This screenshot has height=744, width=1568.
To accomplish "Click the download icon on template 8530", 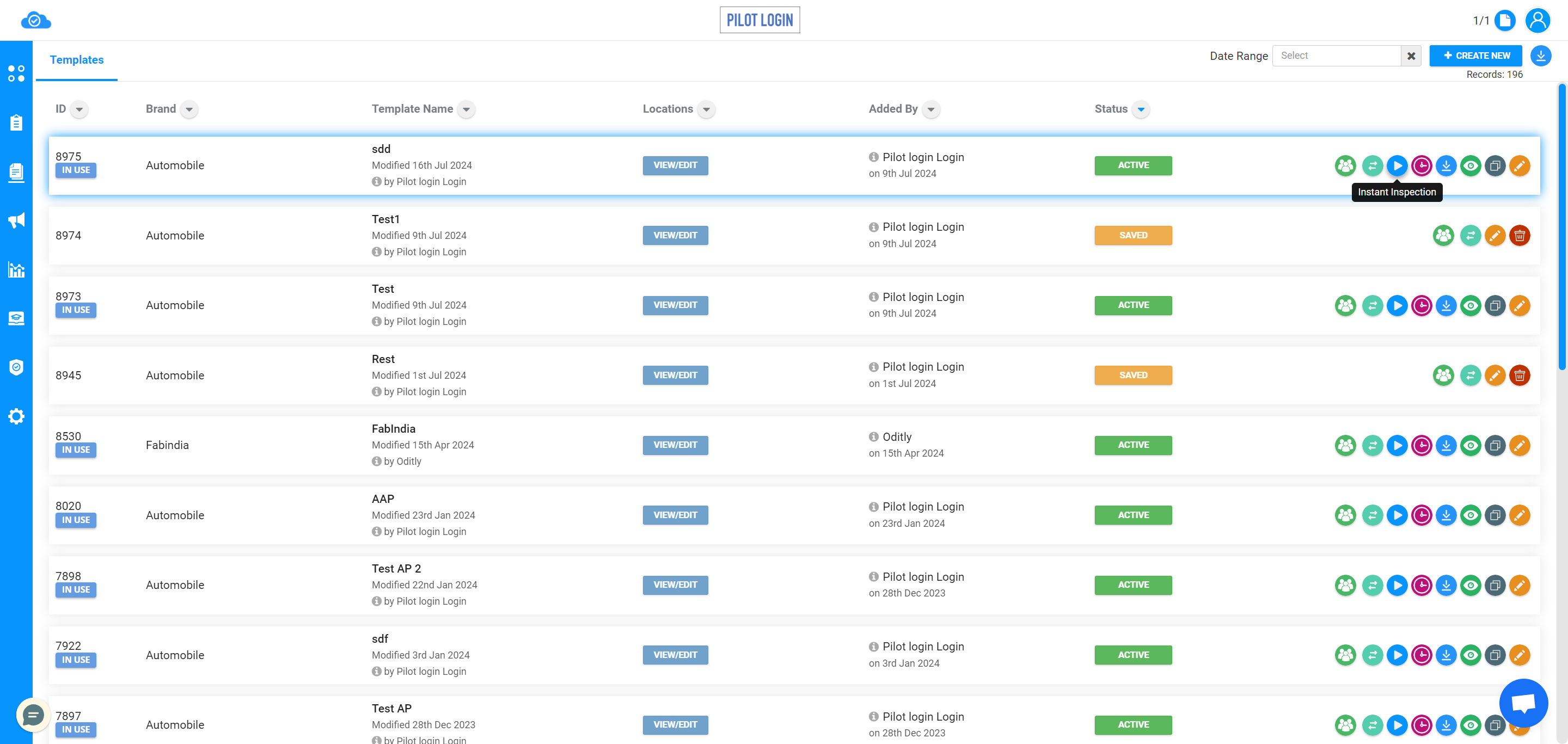I will [x=1446, y=445].
